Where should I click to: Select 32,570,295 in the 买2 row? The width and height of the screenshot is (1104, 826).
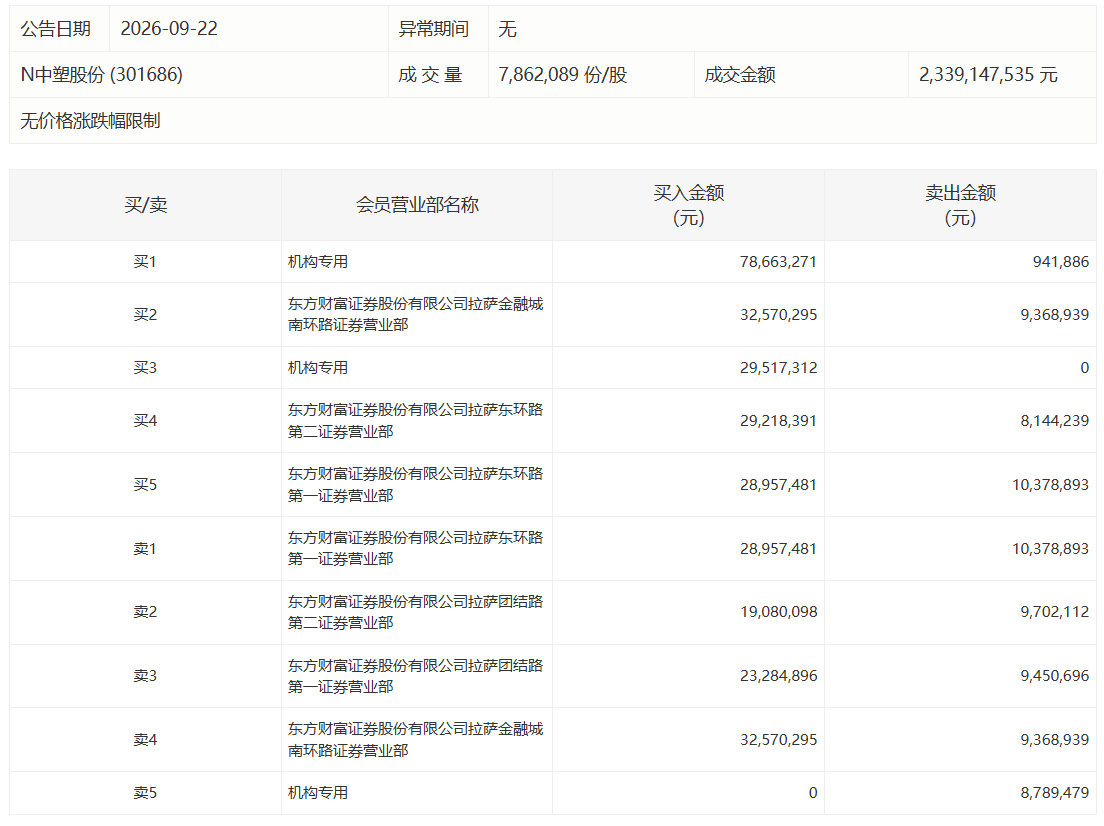click(778, 315)
